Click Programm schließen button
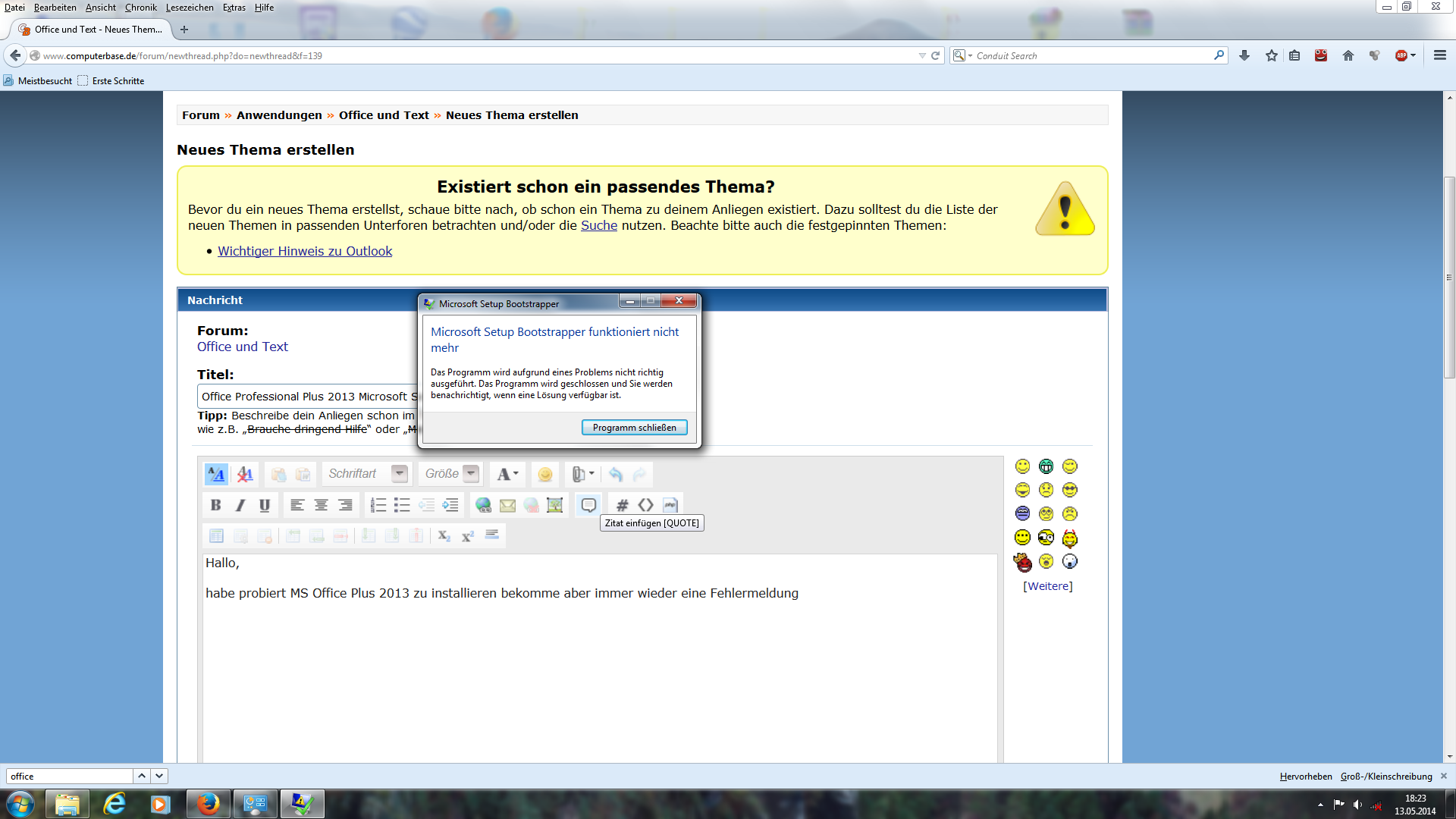1456x819 pixels. pyautogui.click(x=634, y=428)
